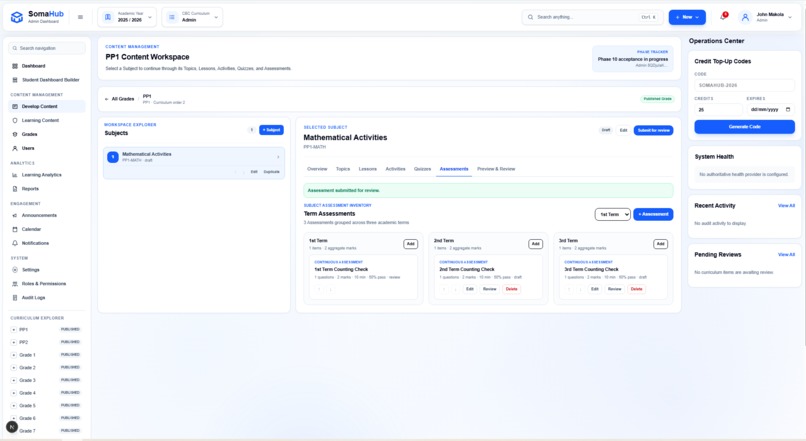The width and height of the screenshot is (806, 441).
Task: Click the Learning Analytics chart icon
Action: pyautogui.click(x=15, y=175)
